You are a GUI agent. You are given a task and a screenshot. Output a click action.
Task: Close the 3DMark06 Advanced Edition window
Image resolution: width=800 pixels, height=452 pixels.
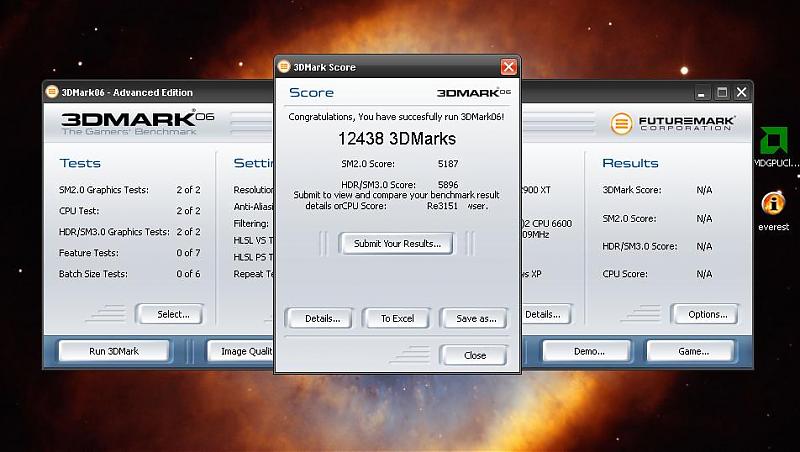coord(742,93)
